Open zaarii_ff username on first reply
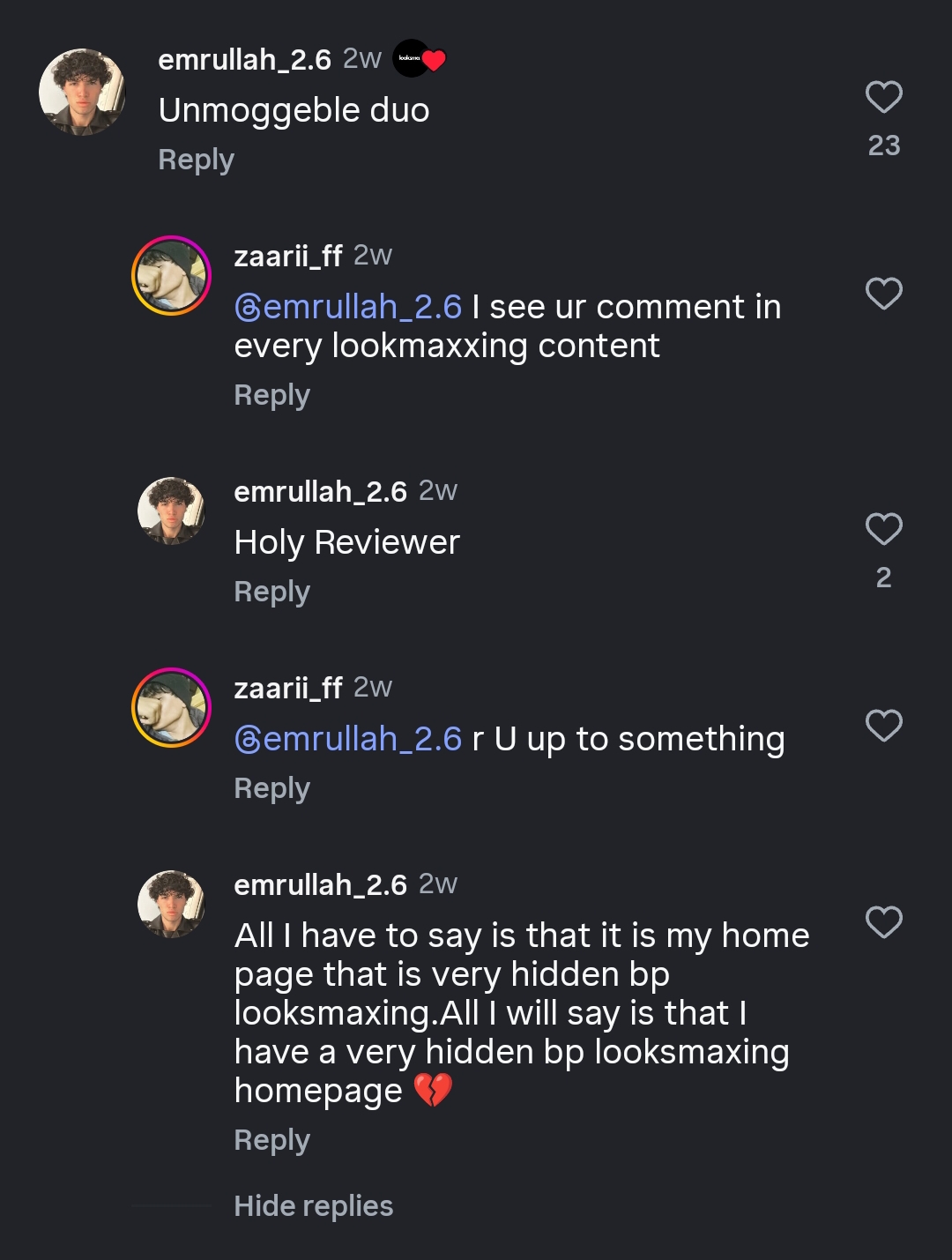 [x=287, y=256]
